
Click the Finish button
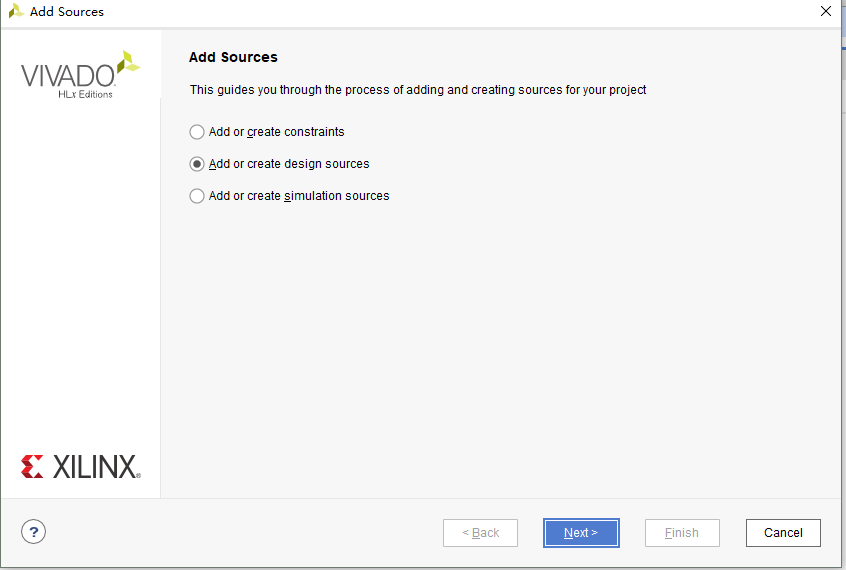click(x=682, y=533)
